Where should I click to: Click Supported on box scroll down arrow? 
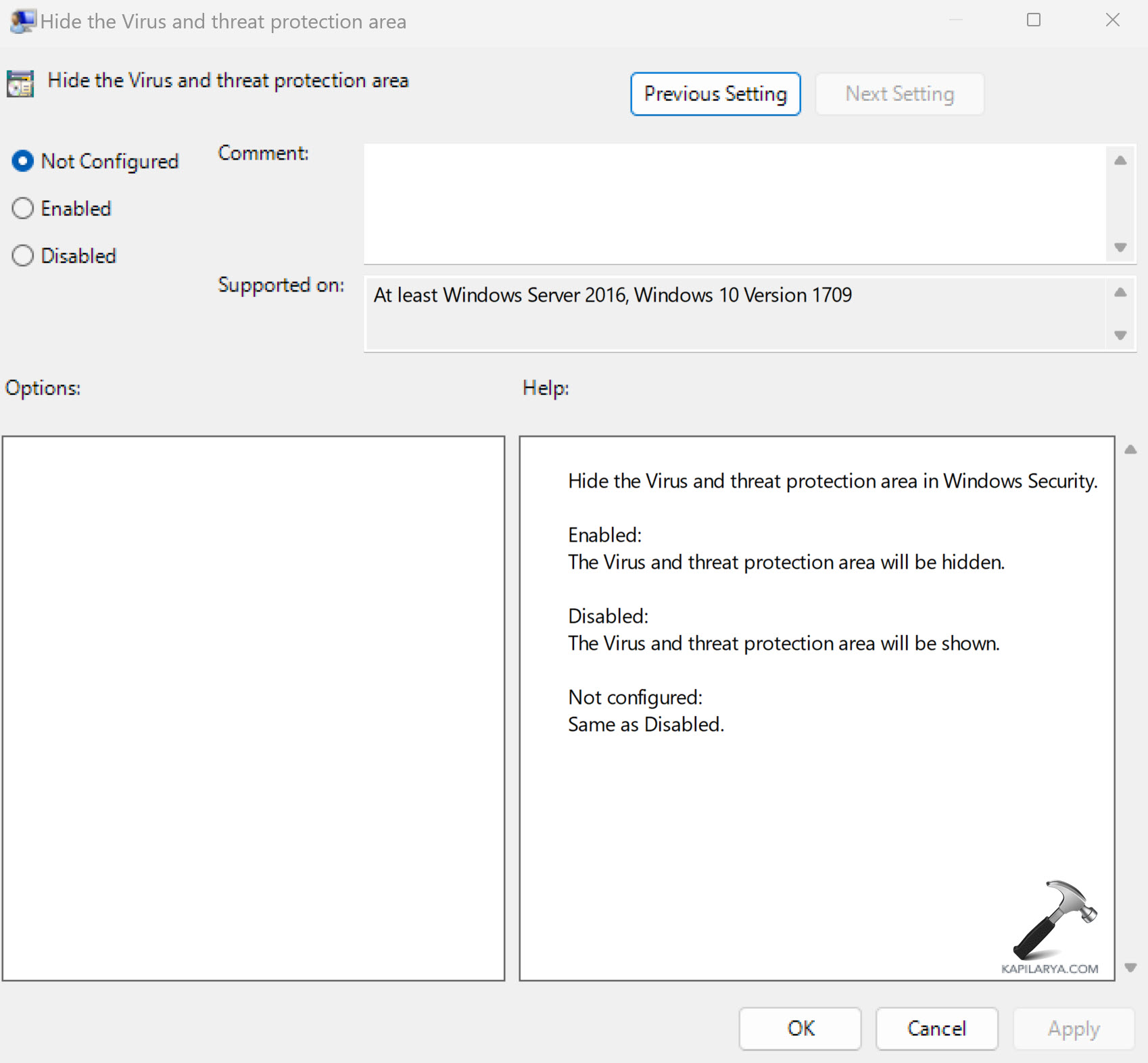click(x=1120, y=335)
